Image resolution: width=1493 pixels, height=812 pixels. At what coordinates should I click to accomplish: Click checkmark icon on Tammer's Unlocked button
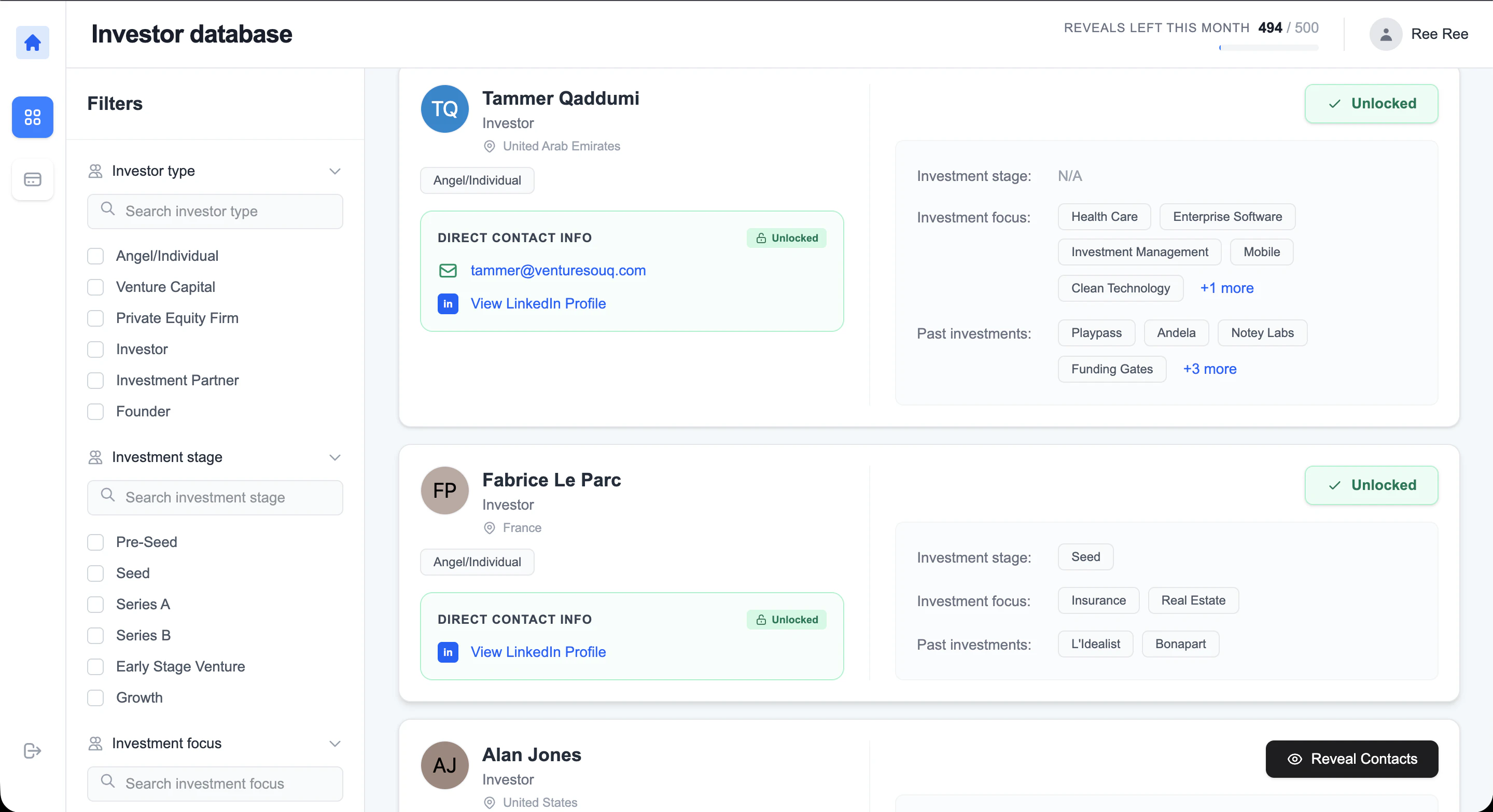pos(1335,104)
